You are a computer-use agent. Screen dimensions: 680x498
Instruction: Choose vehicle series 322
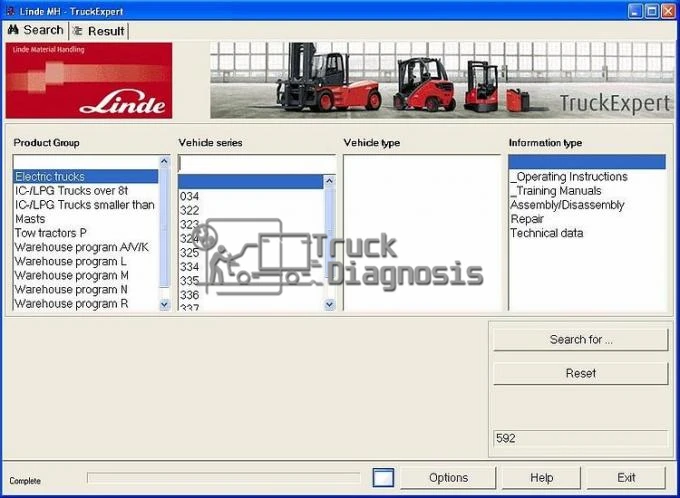pos(251,210)
